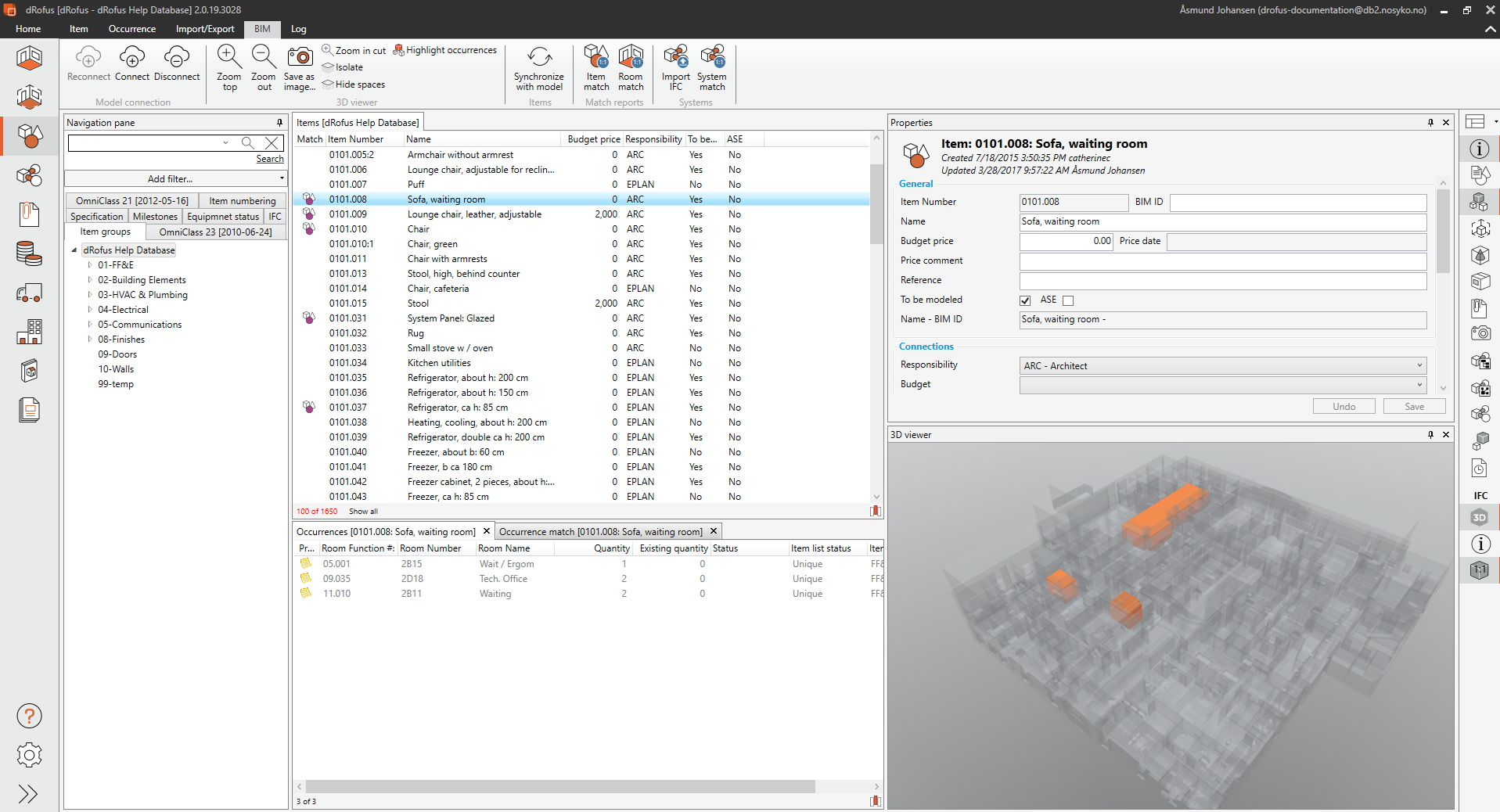
Task: Enable the ASE checkbox
Action: 1068,300
